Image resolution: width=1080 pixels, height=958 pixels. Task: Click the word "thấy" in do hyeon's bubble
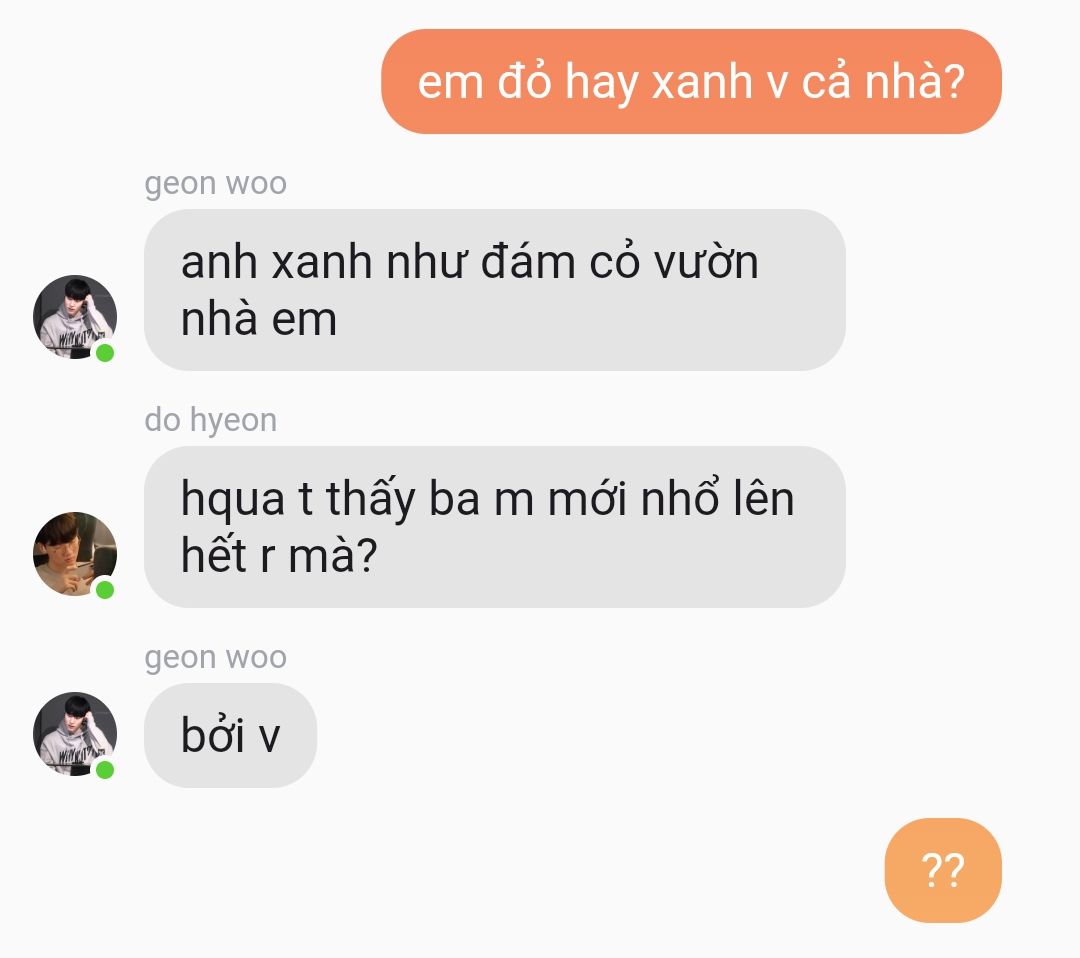click(371, 499)
